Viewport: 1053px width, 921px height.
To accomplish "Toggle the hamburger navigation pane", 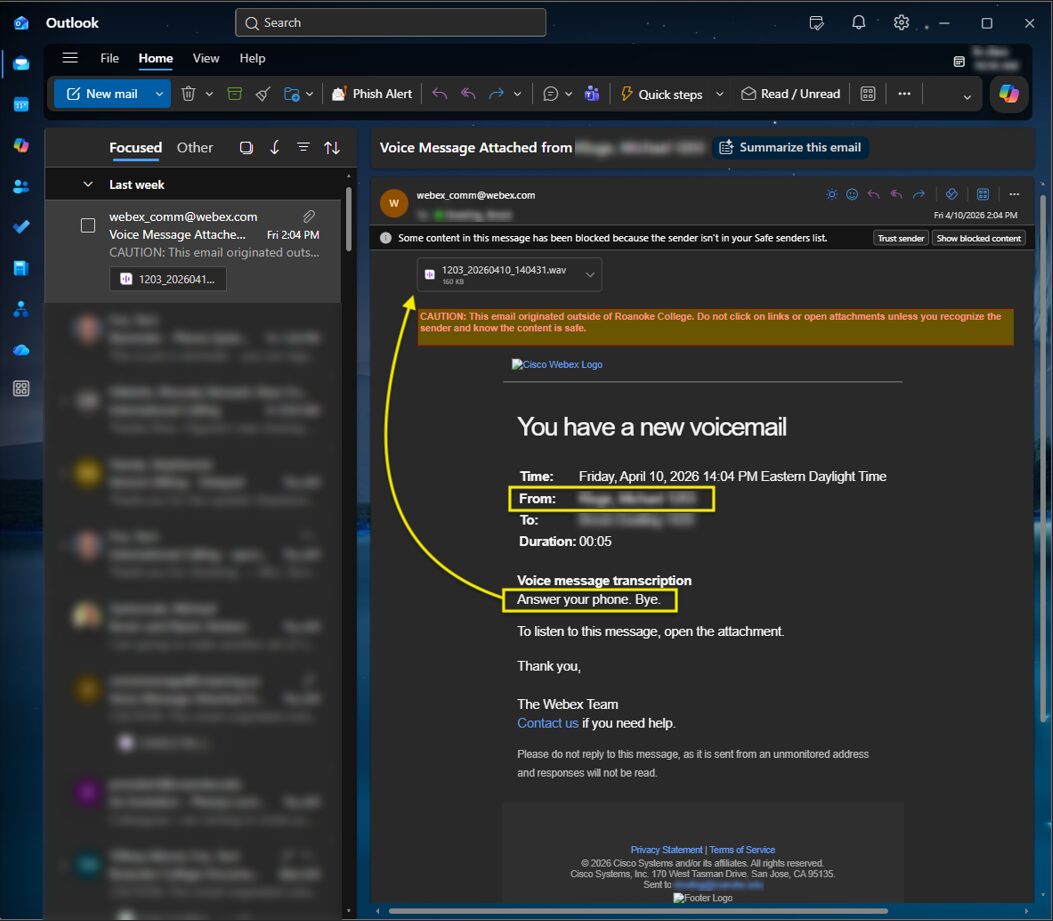I will point(70,58).
